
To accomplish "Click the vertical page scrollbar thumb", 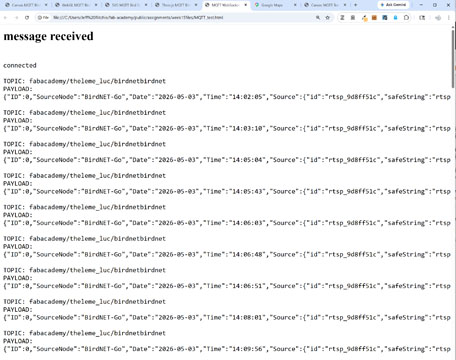I will tap(453, 58).
